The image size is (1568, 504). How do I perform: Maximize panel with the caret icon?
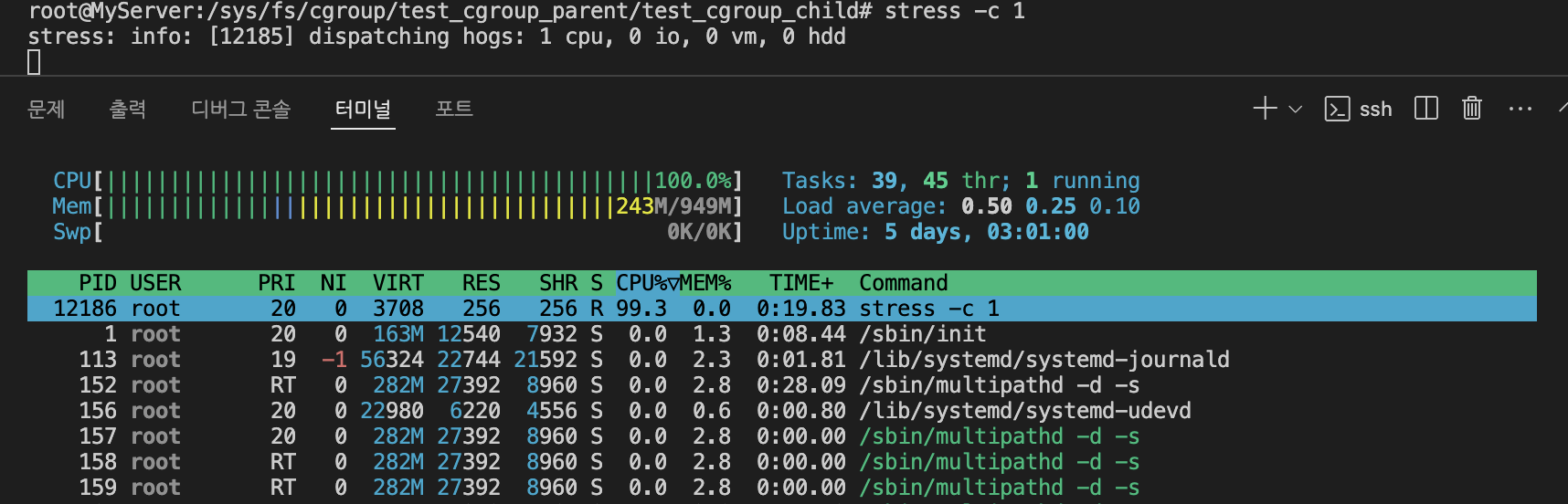pos(1563,109)
